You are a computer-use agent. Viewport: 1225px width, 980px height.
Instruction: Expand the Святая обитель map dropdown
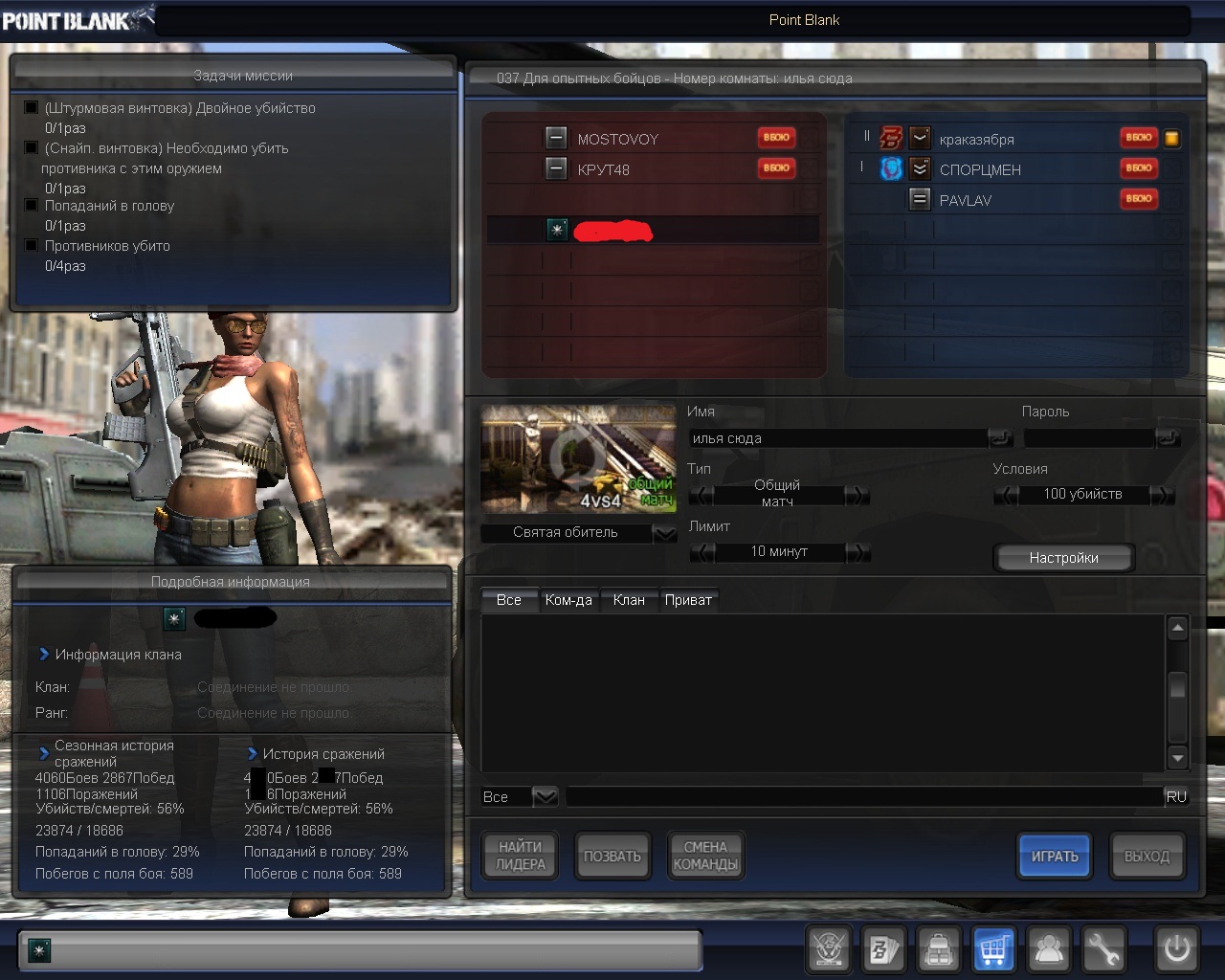(664, 533)
